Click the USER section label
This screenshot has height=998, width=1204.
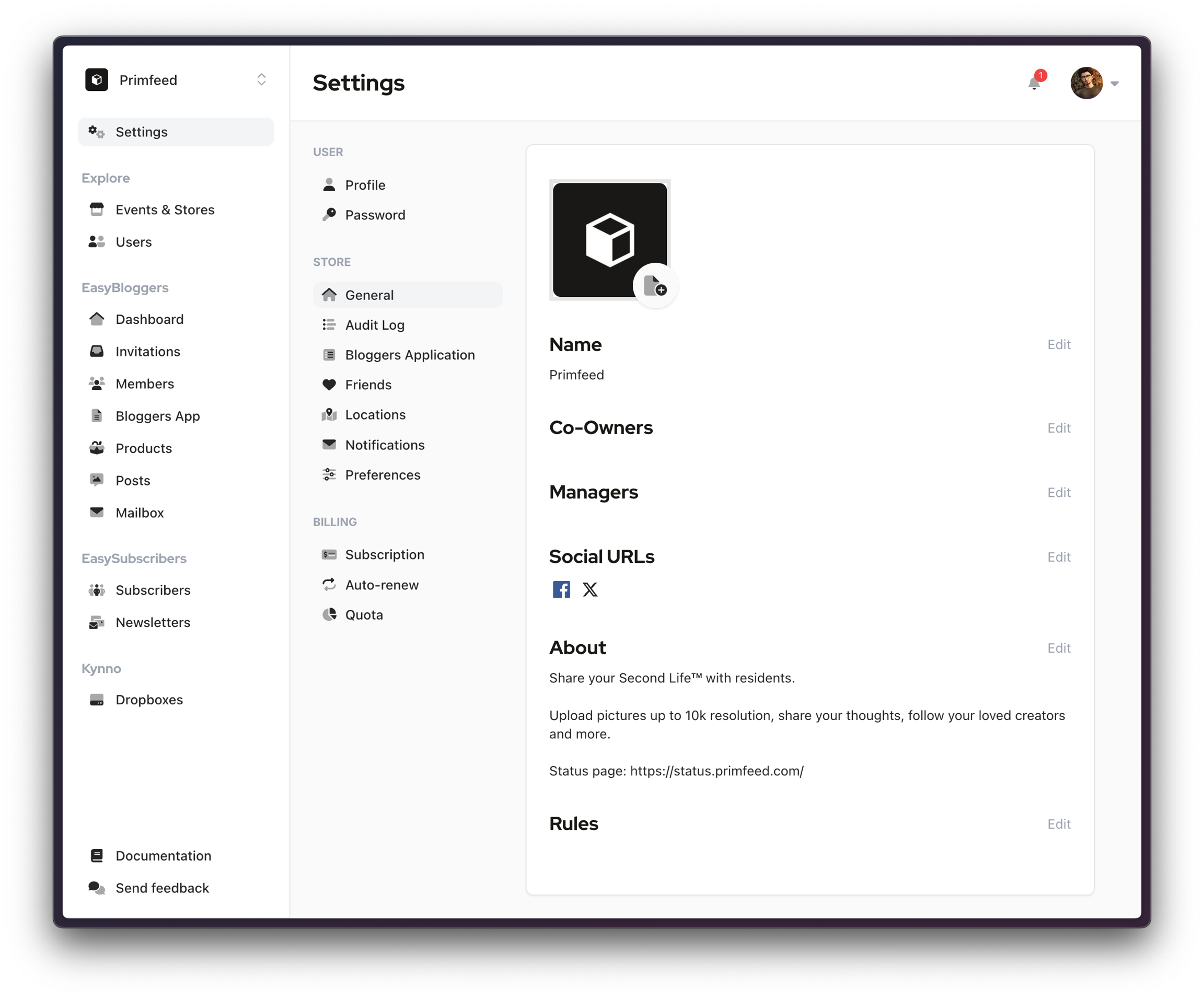tap(328, 153)
